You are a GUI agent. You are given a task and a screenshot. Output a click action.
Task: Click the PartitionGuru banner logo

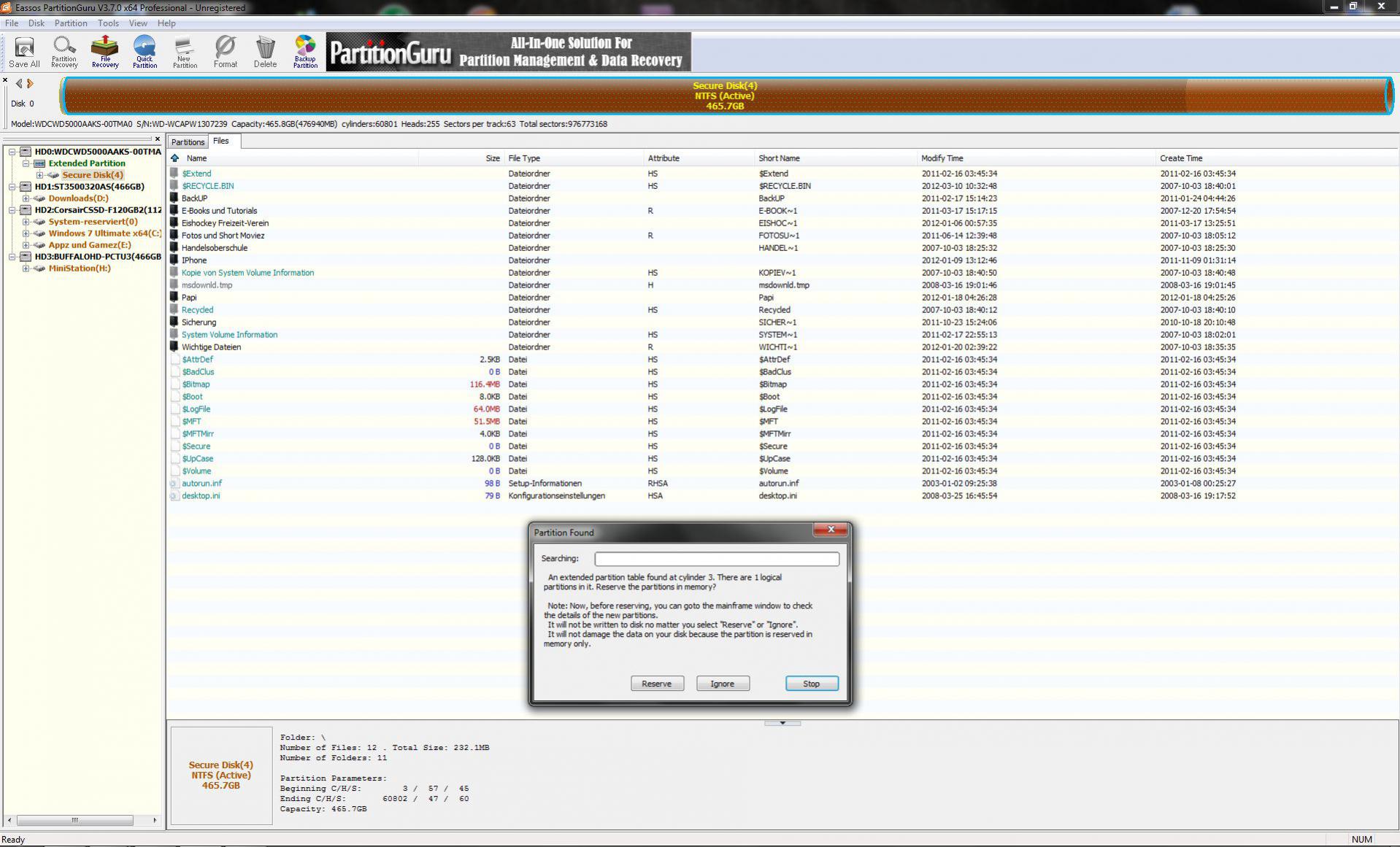coord(508,52)
